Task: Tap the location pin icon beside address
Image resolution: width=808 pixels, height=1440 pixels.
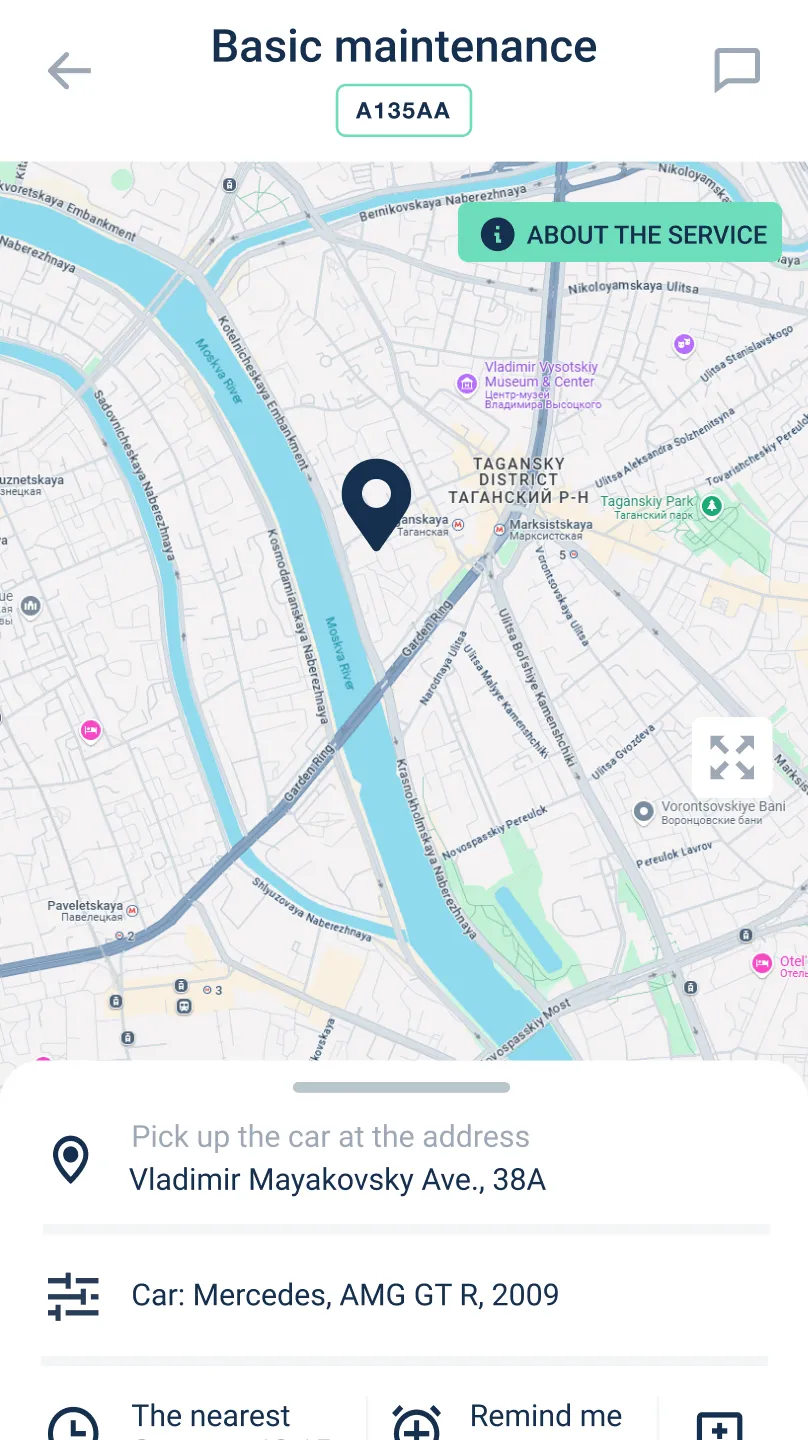Action: click(71, 1160)
